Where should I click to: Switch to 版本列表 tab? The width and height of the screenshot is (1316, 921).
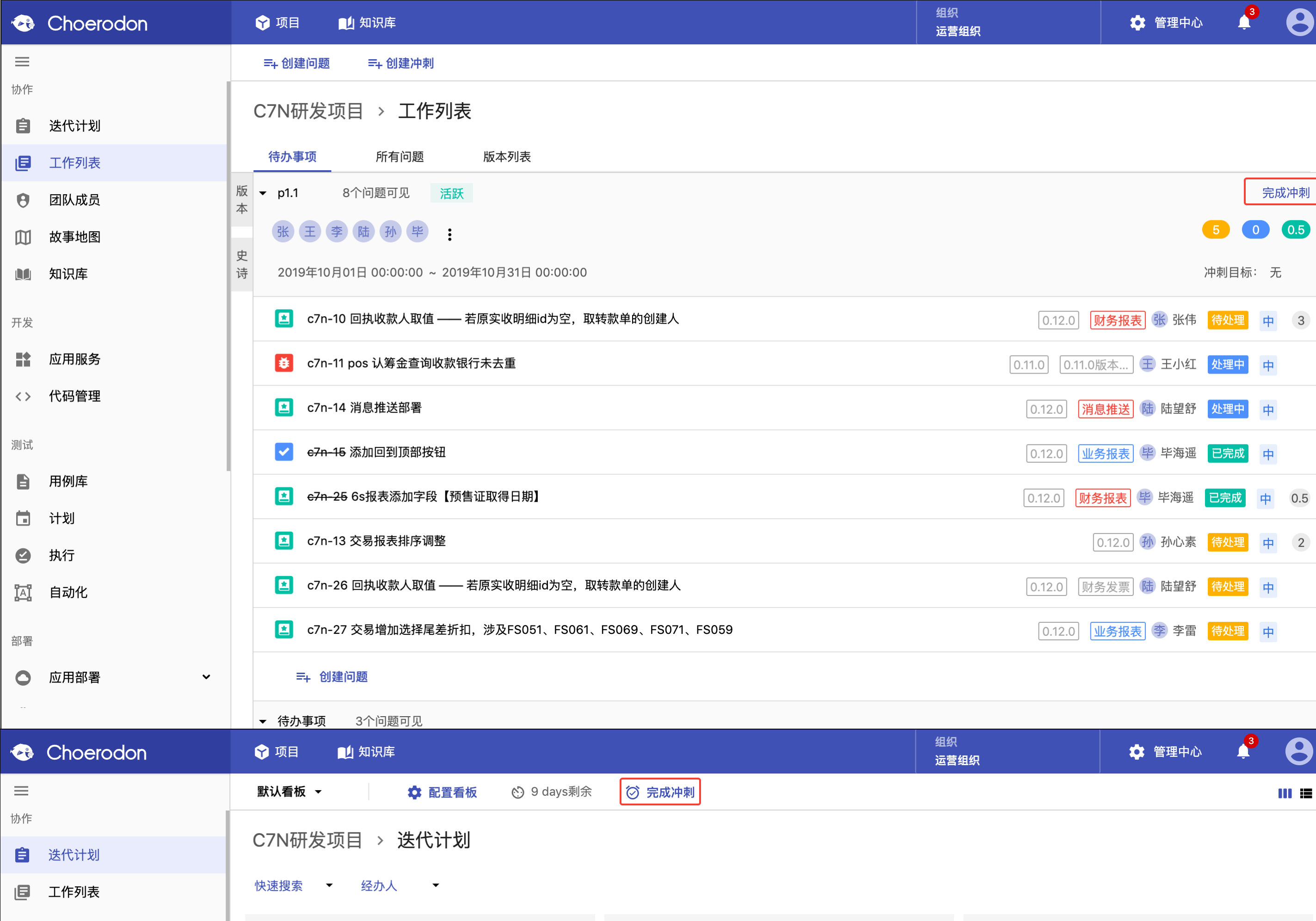point(507,156)
